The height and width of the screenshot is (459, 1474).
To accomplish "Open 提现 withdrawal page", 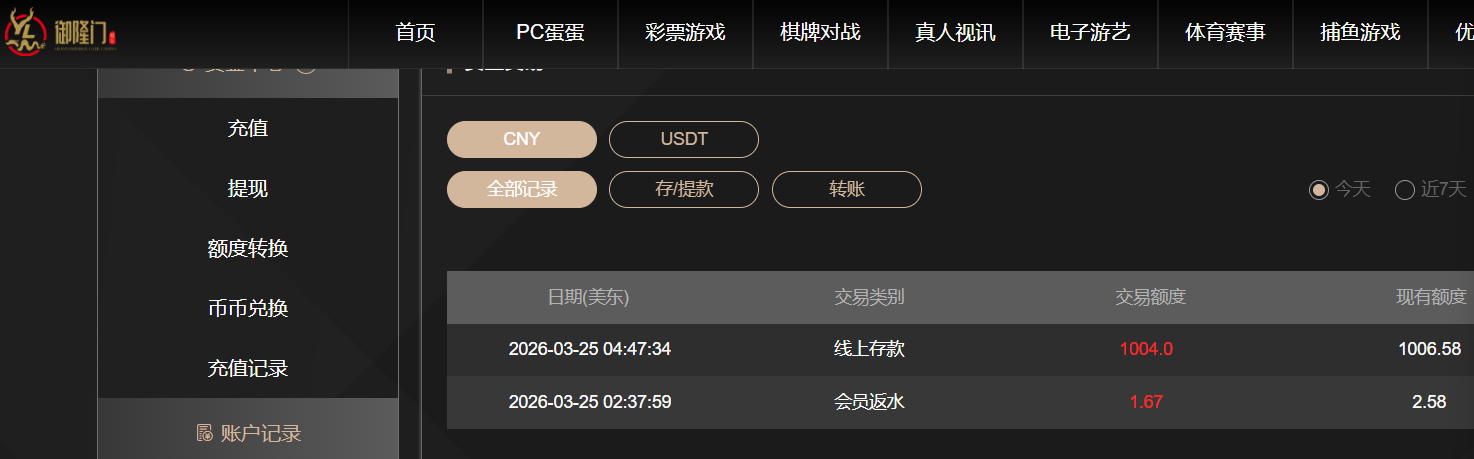I will (248, 188).
